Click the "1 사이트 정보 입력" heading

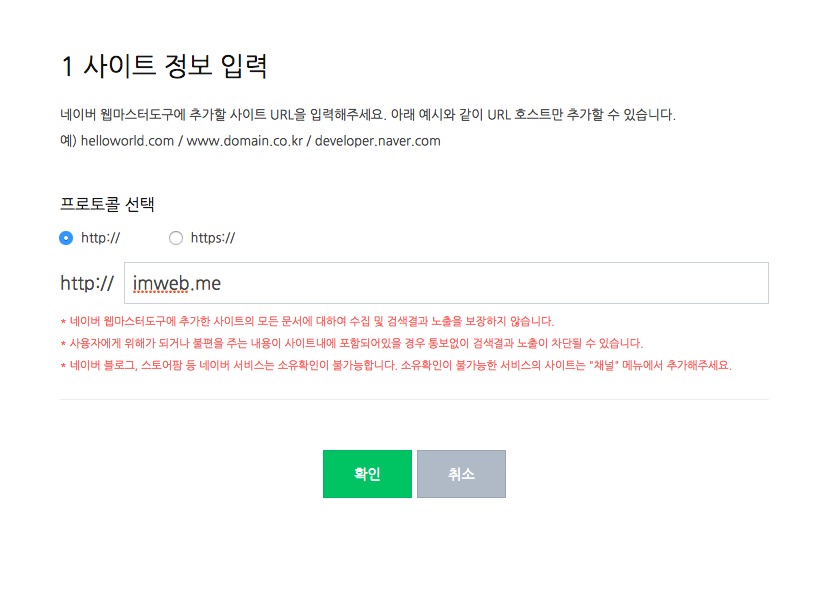click(x=164, y=66)
